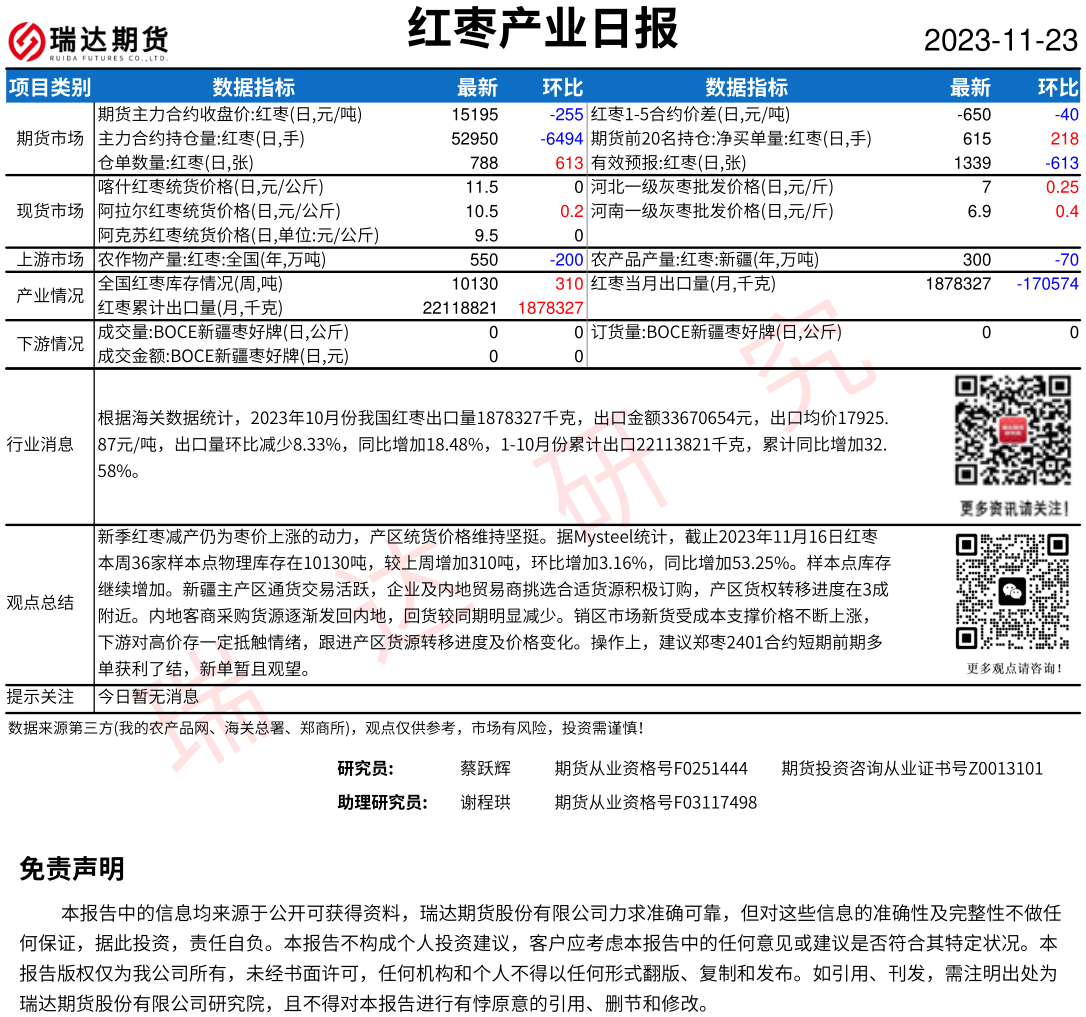Click the closing price value 15195
Screen dimensions: 1086x1017
(474, 114)
